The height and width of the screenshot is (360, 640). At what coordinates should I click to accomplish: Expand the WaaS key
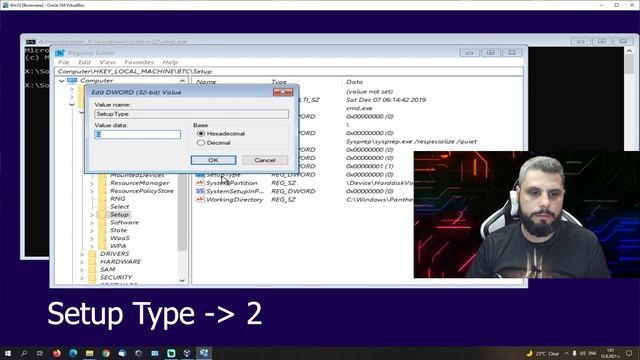pos(91,238)
